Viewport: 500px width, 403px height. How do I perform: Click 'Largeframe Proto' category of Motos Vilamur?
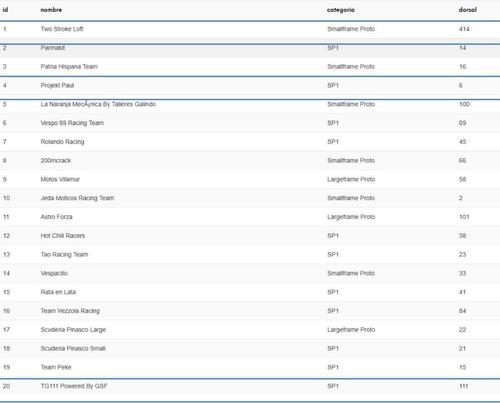351,179
